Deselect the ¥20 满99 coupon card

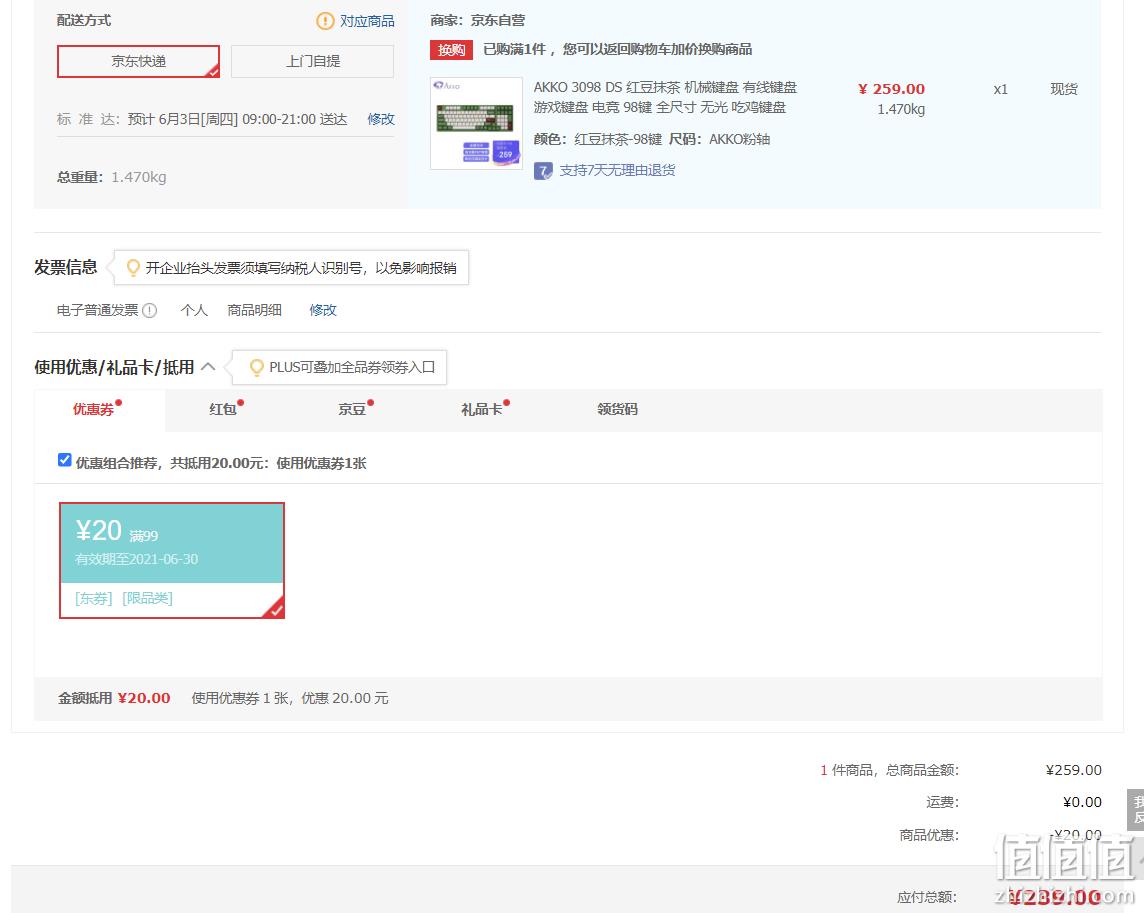pyautogui.click(x=171, y=560)
